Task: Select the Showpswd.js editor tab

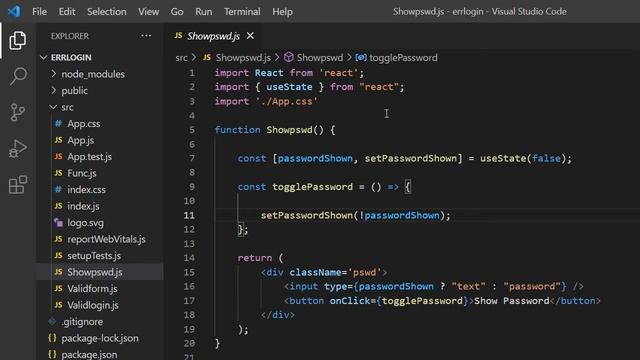Action: pyautogui.click(x=213, y=36)
